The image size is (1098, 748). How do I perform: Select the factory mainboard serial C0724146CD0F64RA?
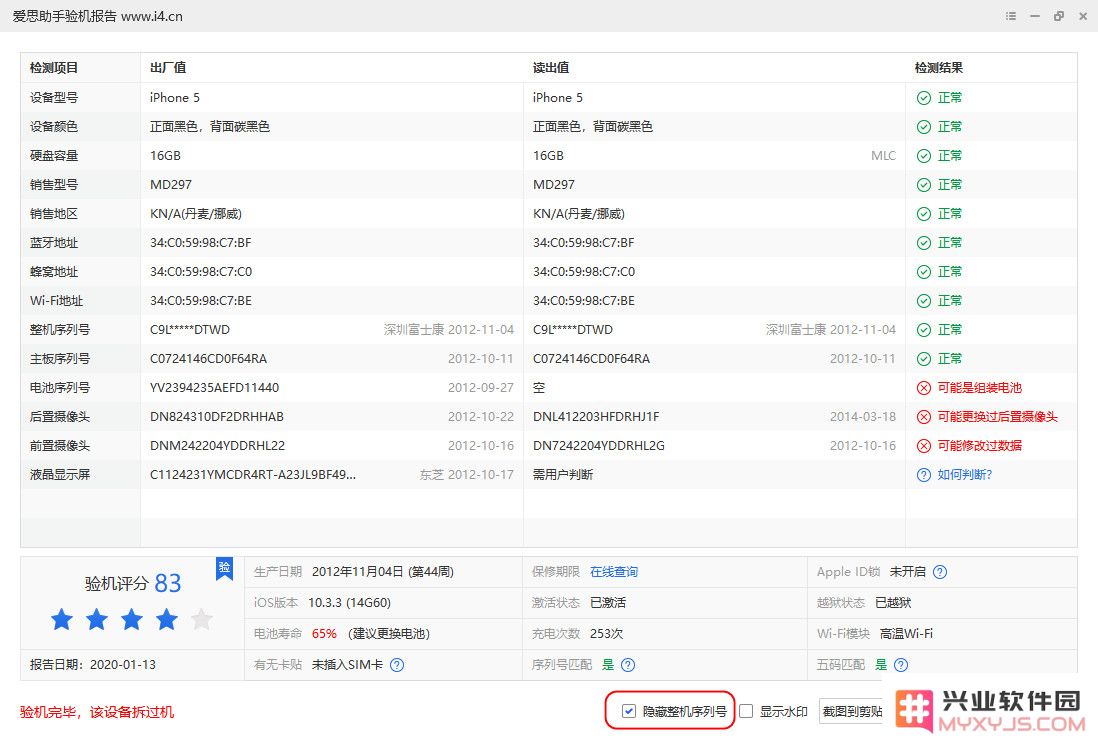click(x=209, y=359)
